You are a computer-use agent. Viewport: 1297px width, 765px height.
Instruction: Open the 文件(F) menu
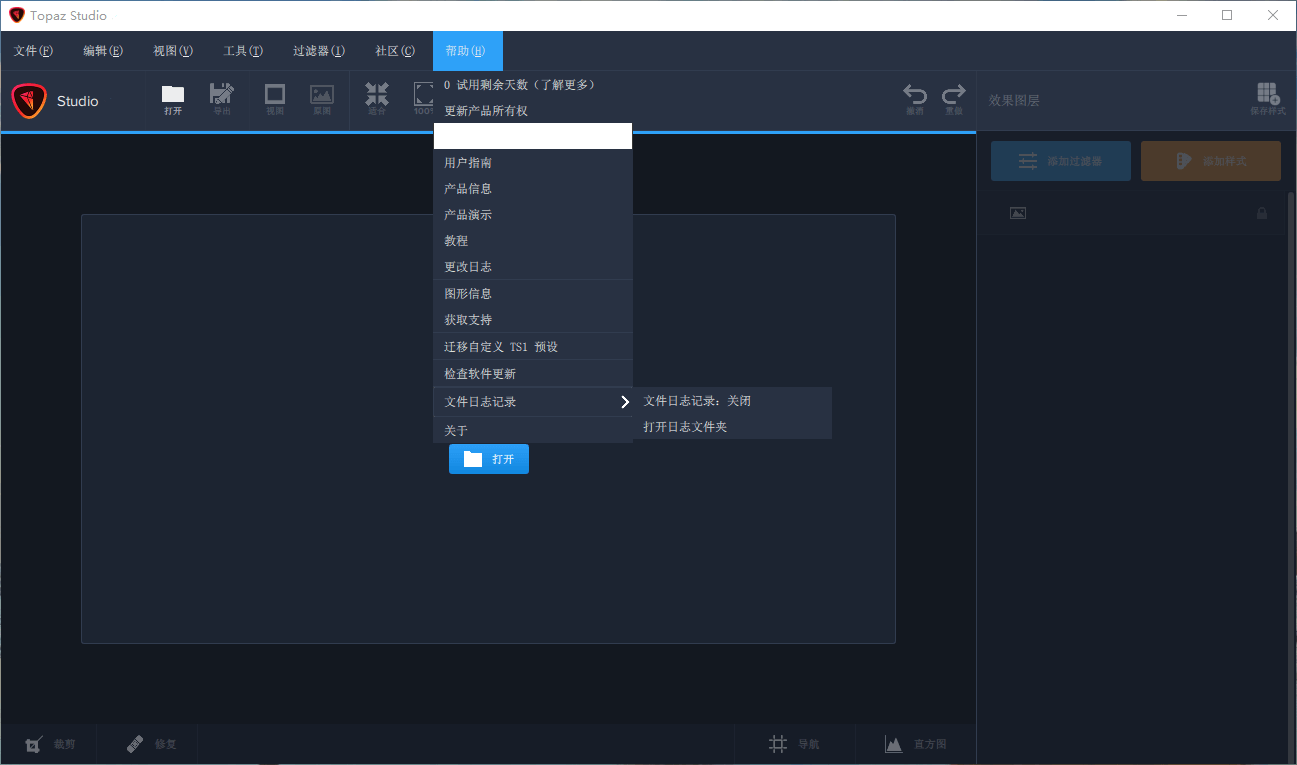click(x=33, y=51)
